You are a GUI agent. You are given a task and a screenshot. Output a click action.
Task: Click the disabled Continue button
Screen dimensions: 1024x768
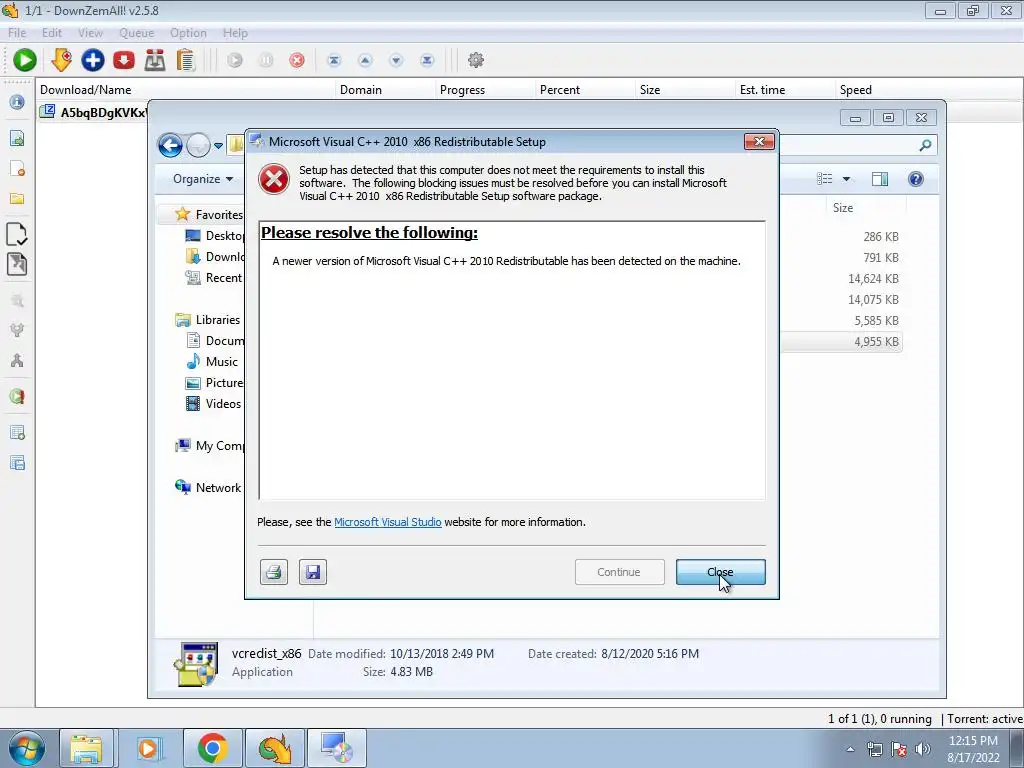tap(619, 572)
